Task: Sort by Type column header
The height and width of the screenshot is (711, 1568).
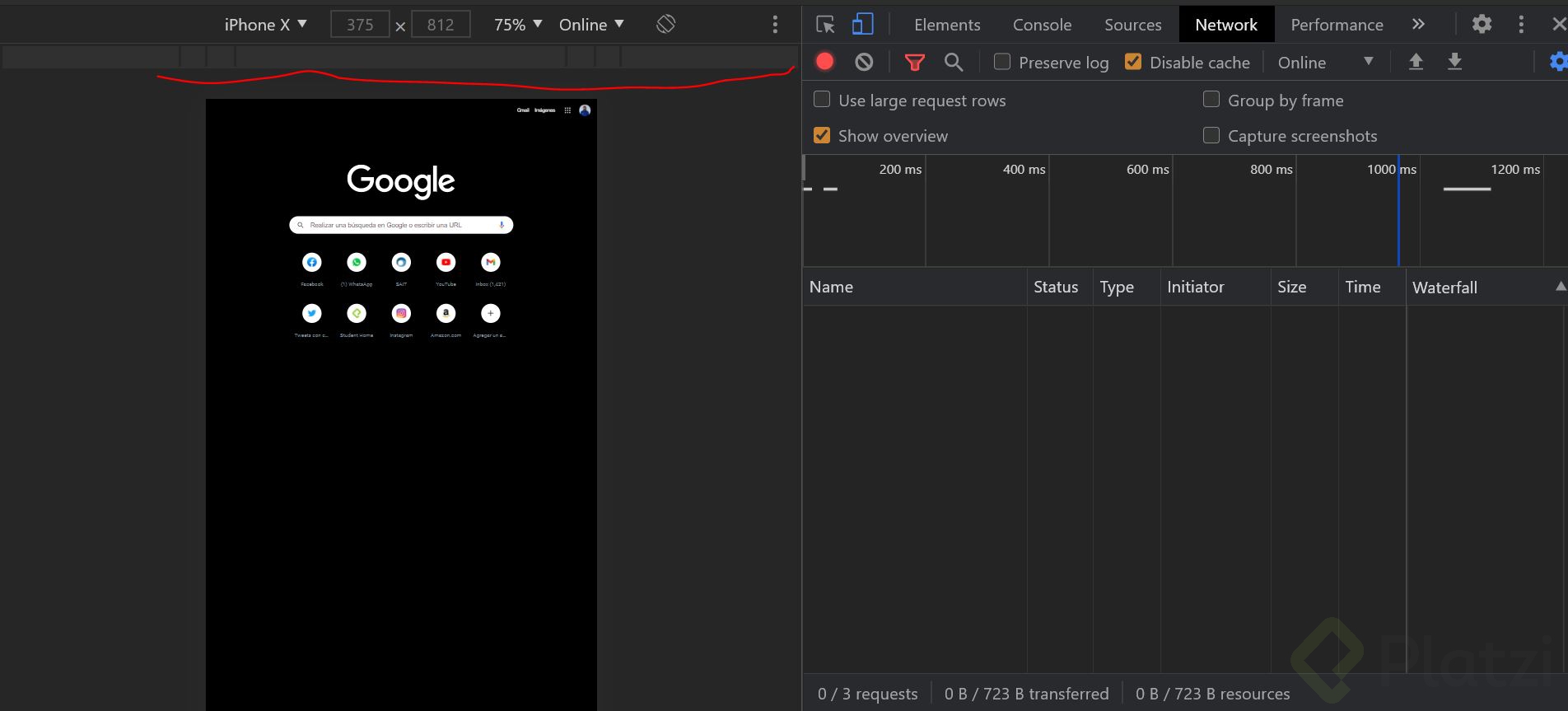Action: tap(1127, 287)
